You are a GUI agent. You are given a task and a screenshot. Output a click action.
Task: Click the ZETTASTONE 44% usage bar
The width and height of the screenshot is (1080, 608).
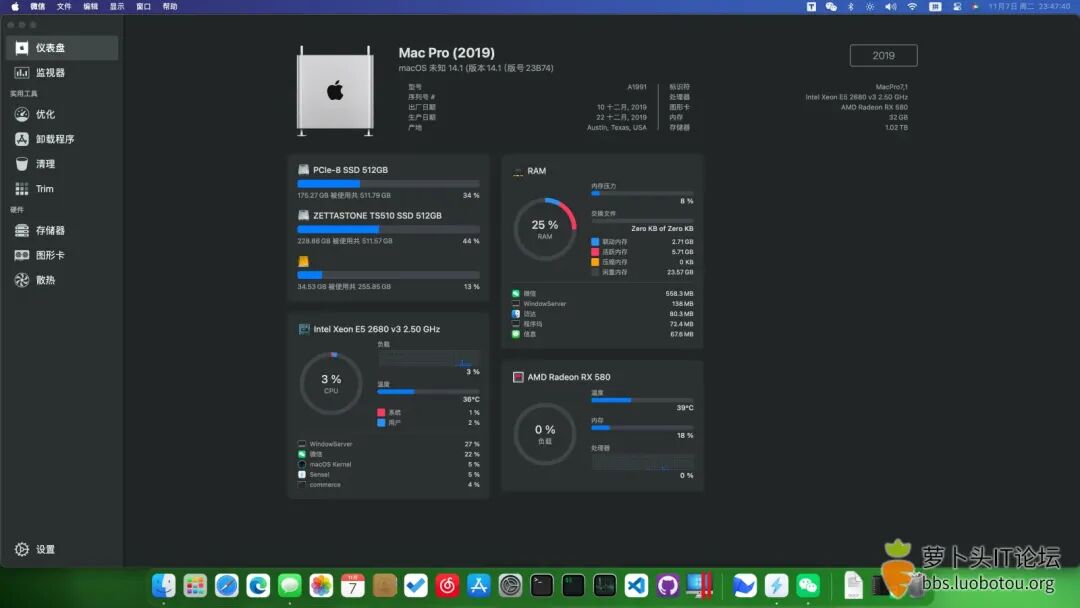[x=388, y=229]
